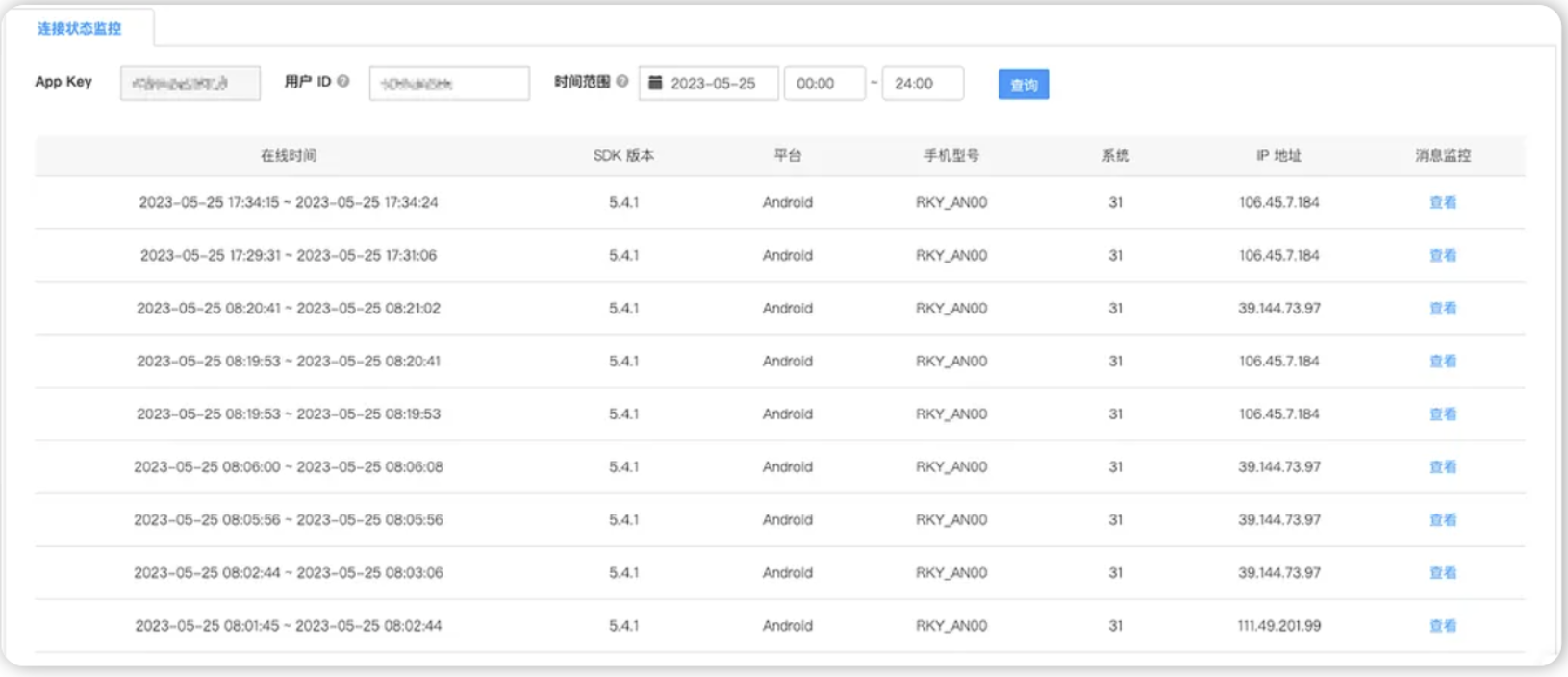Click 查看 for session 08:19:53 ~ 08:20:41
The width and height of the screenshot is (1568, 677).
1443,361
